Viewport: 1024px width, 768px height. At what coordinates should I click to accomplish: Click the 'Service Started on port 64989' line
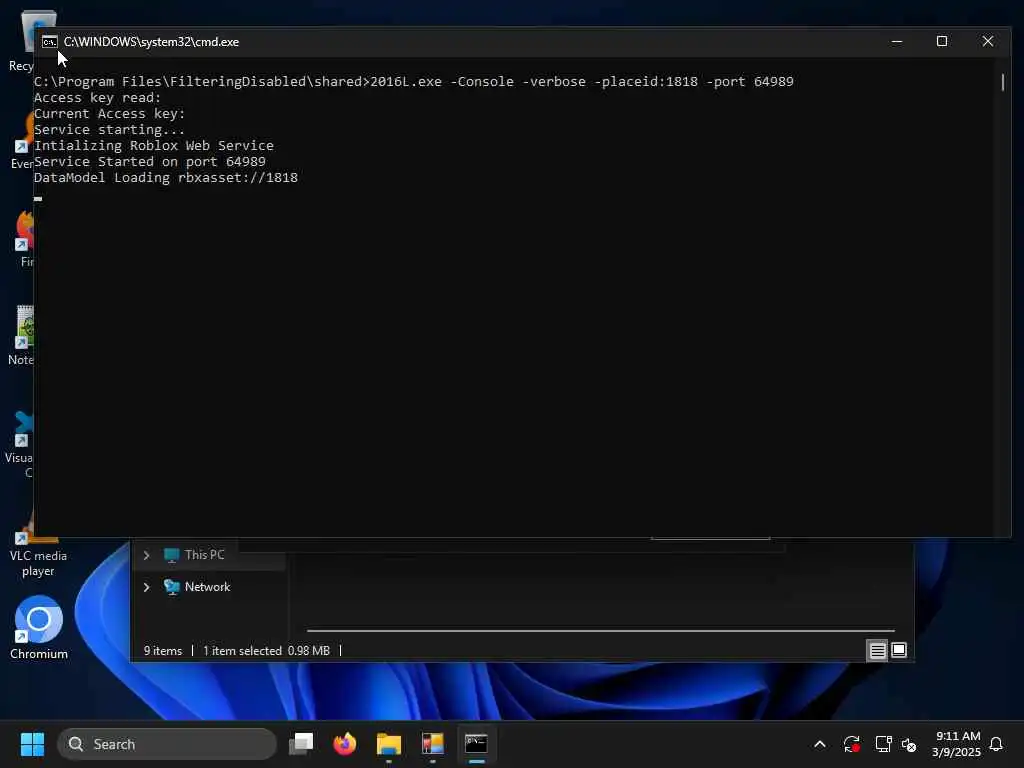coord(150,161)
